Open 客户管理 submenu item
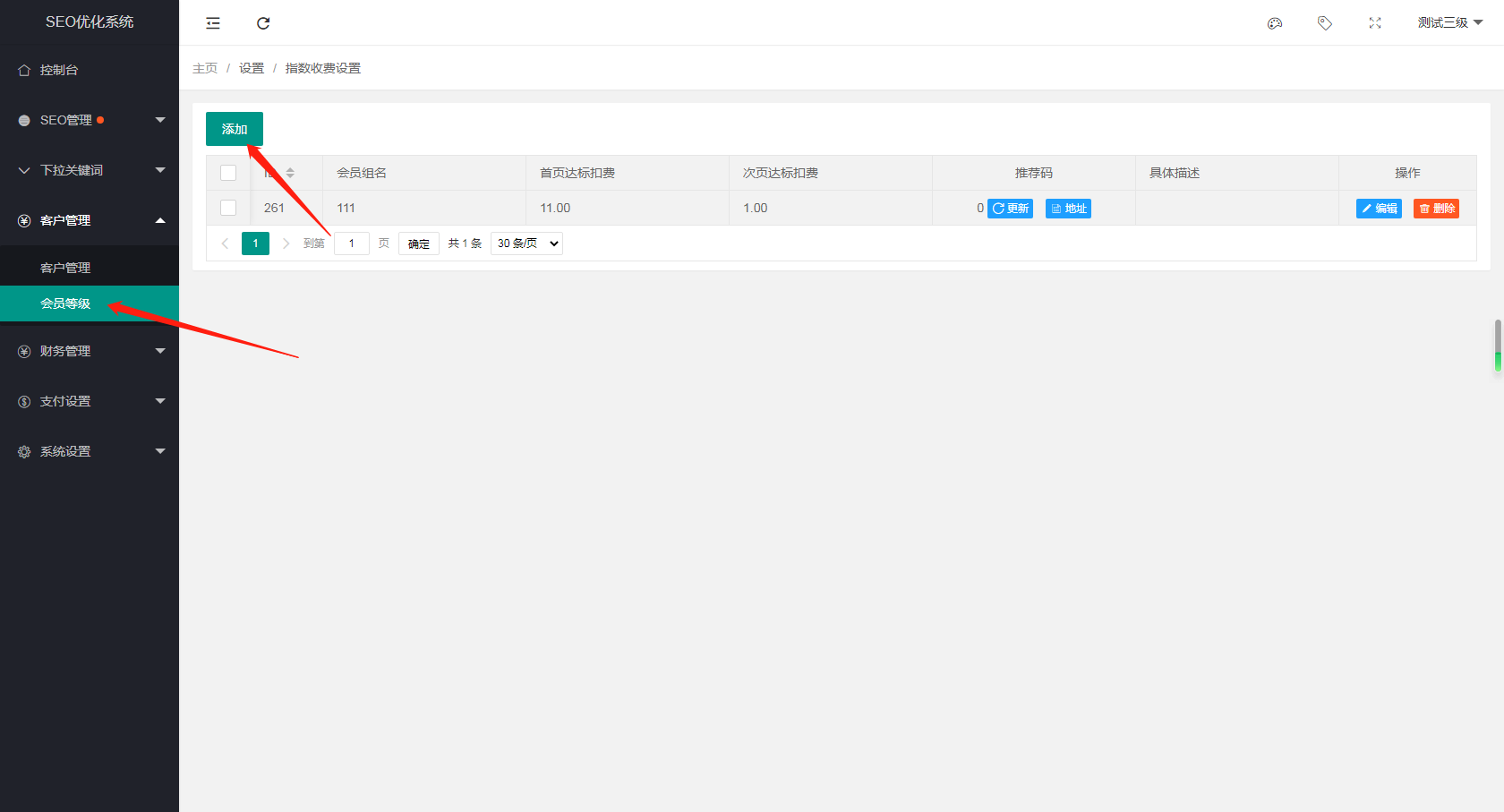The image size is (1504, 812). click(65, 268)
